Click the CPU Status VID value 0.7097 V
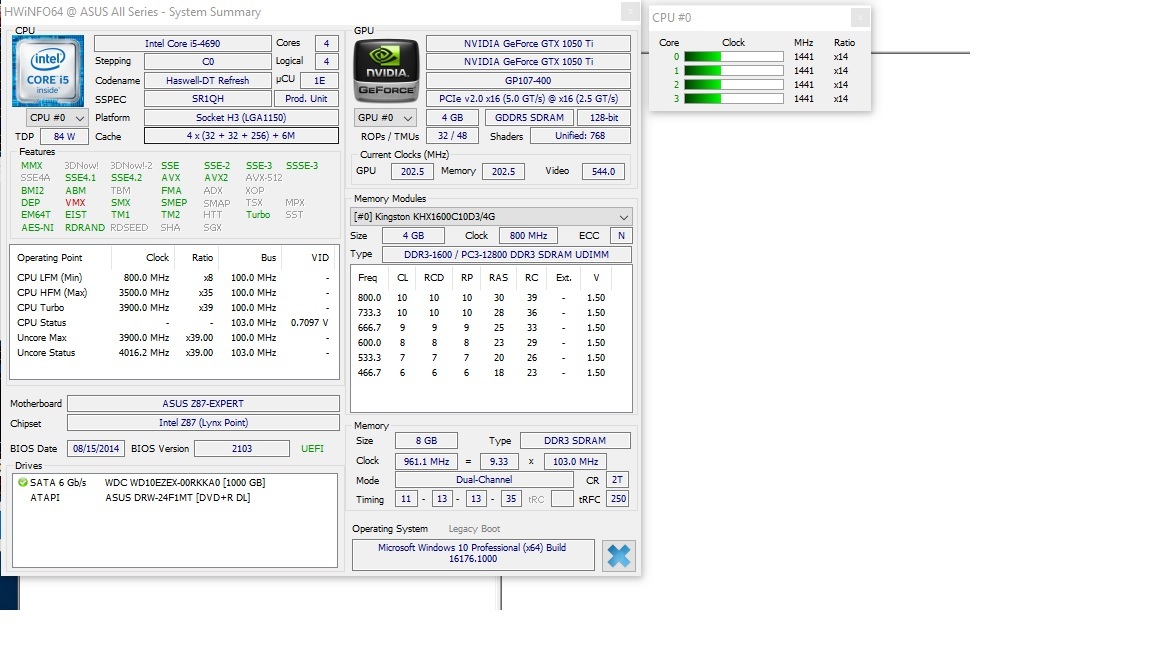Viewport: 1152px width, 648px height. pos(309,323)
